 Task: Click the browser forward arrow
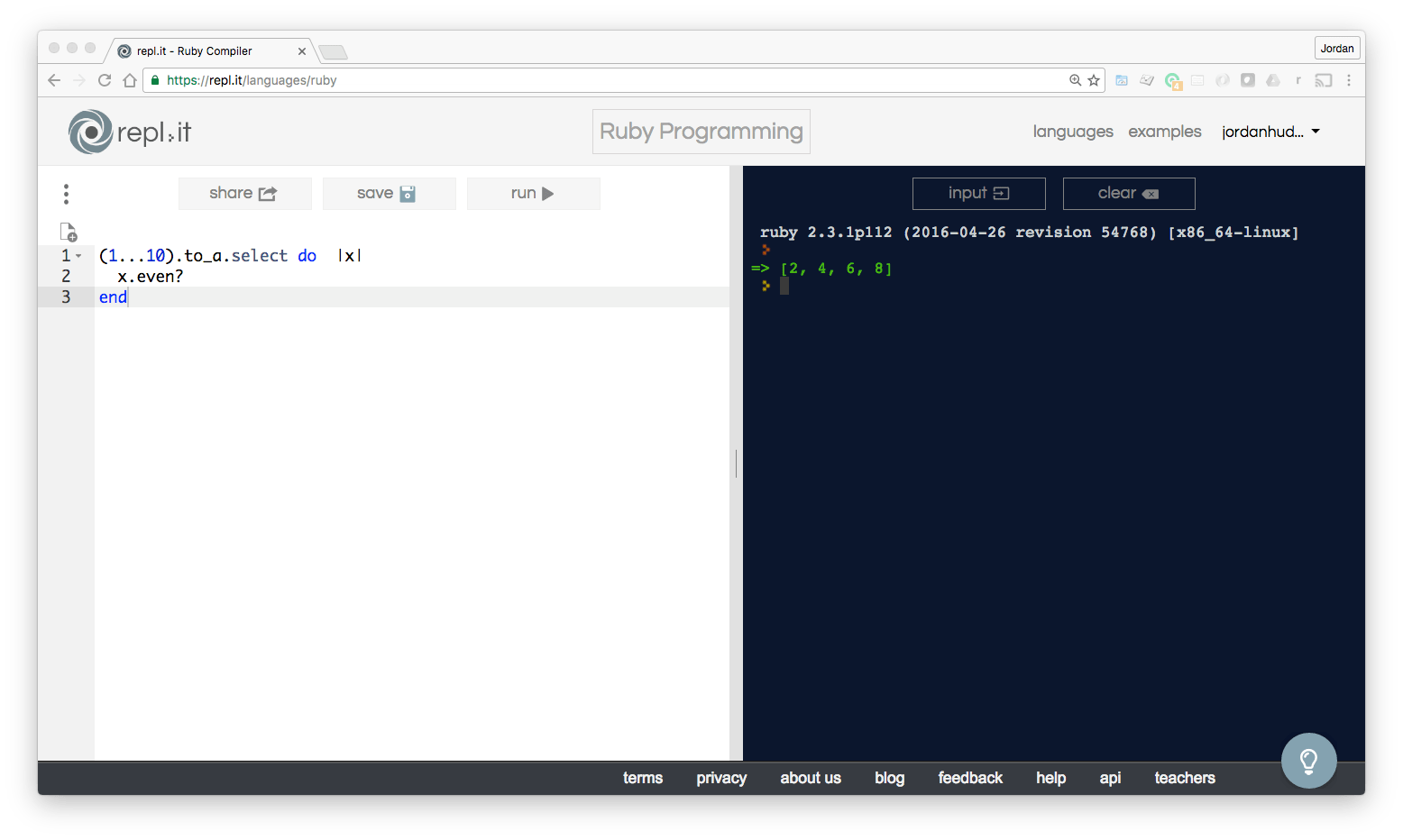coord(79,80)
